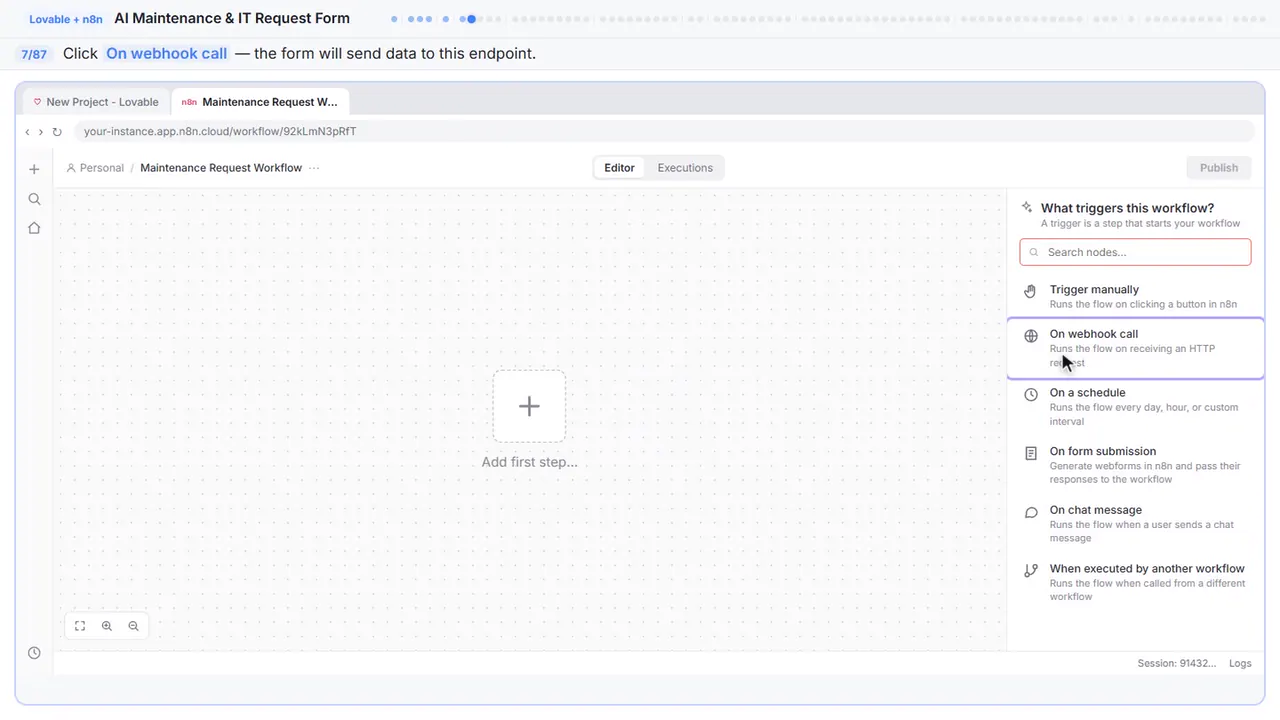Screen dimensions: 1280x720
Task: Select the Editor tab
Action: click(x=619, y=168)
